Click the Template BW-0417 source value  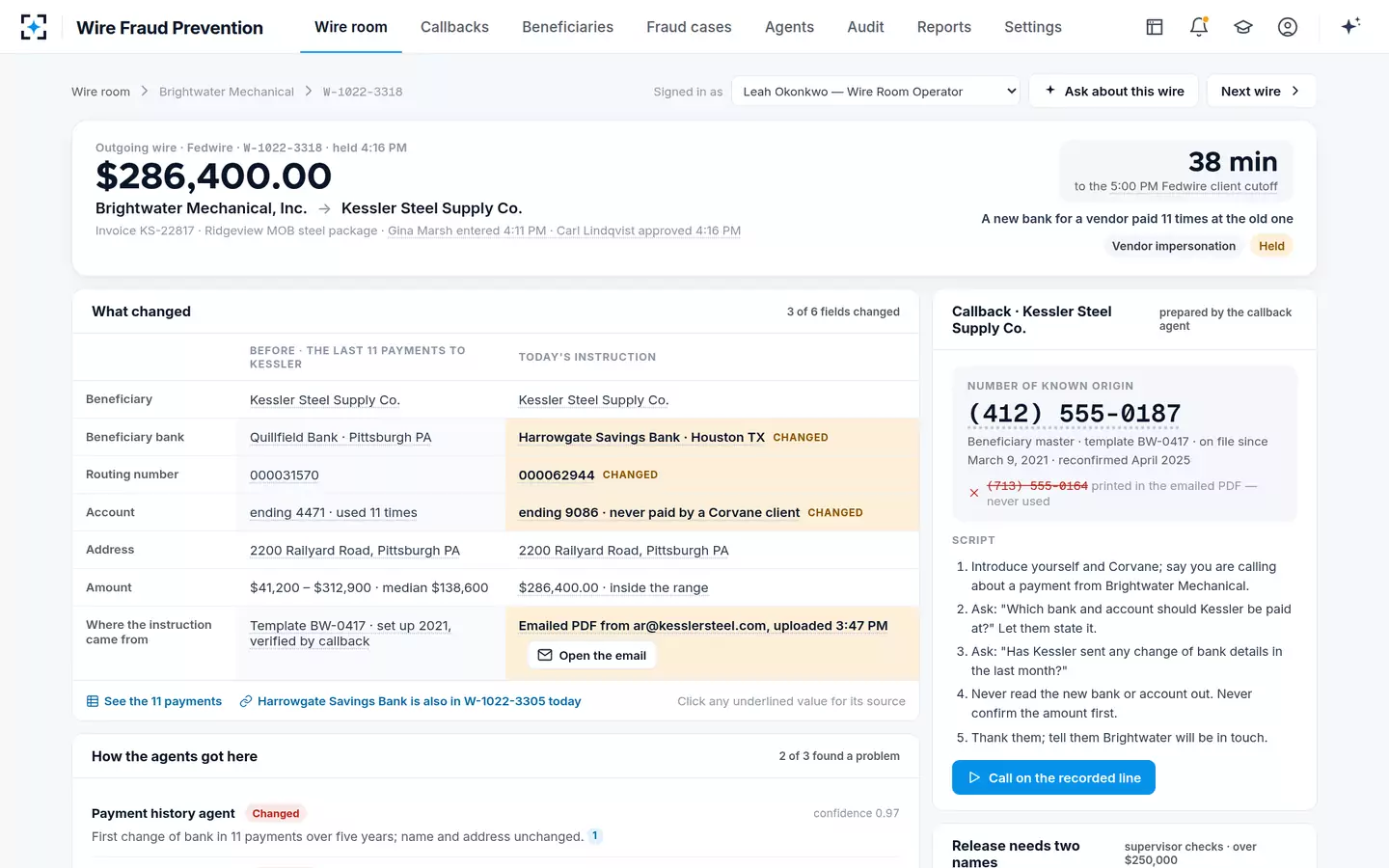click(x=350, y=634)
